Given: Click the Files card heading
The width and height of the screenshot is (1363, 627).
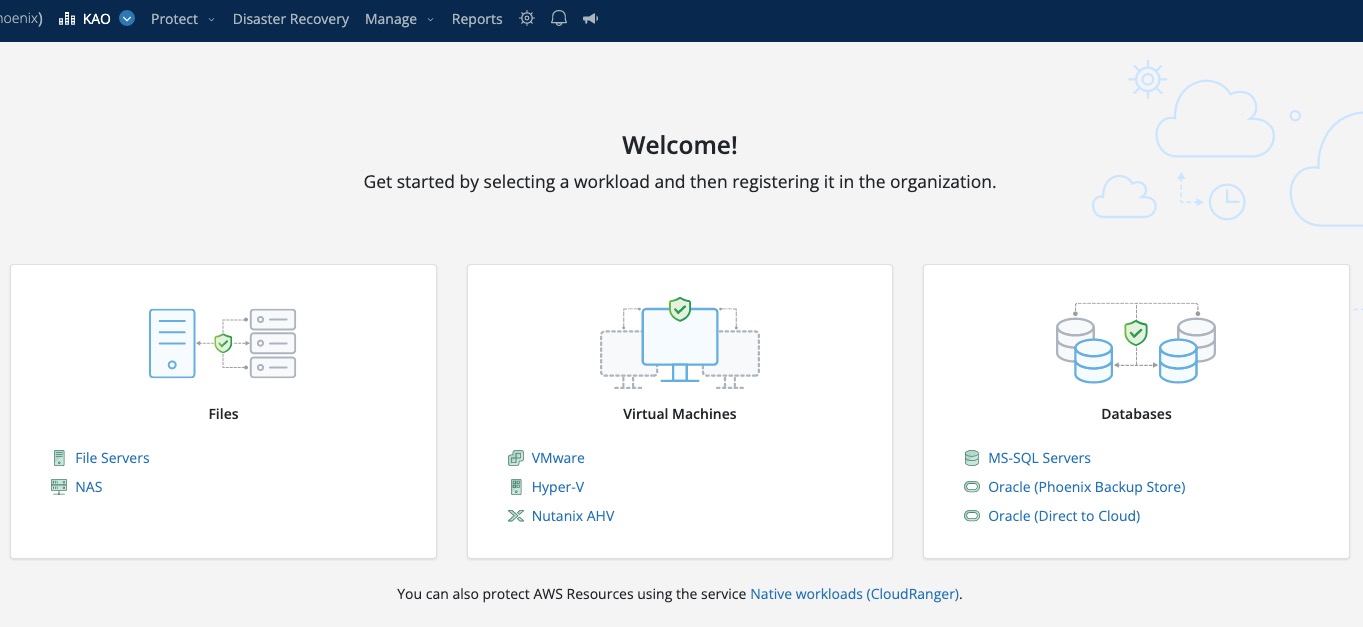Looking at the screenshot, I should [223, 414].
